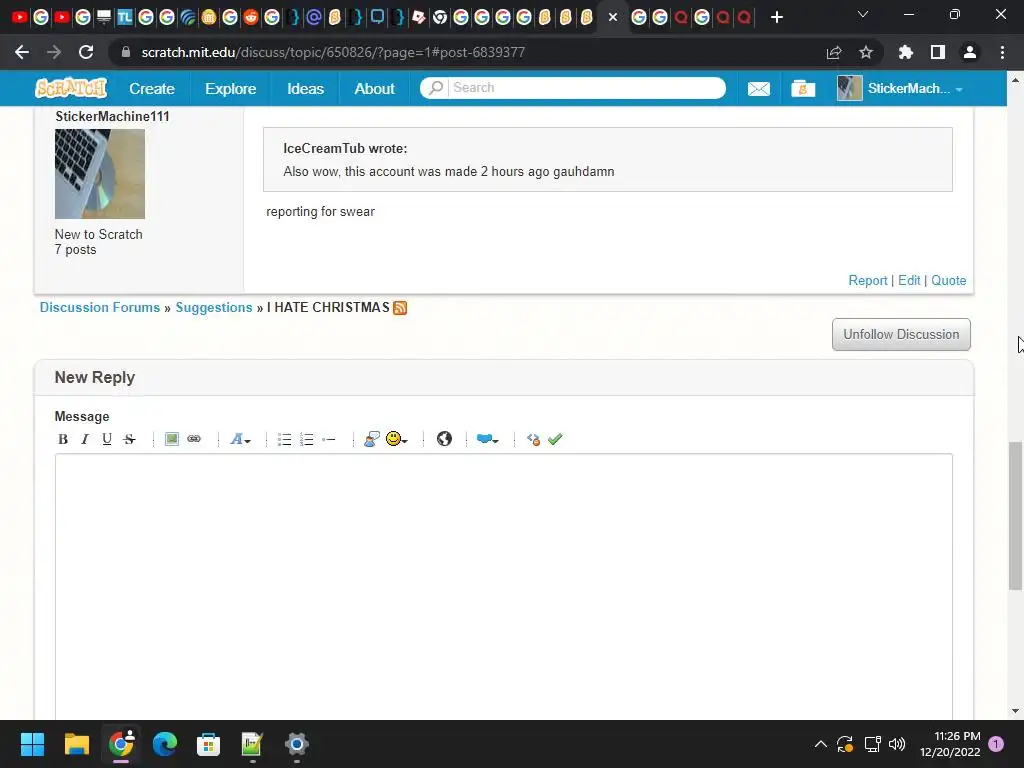Focus the Scratch search box
Viewport: 1024px width, 768px height.
click(587, 88)
